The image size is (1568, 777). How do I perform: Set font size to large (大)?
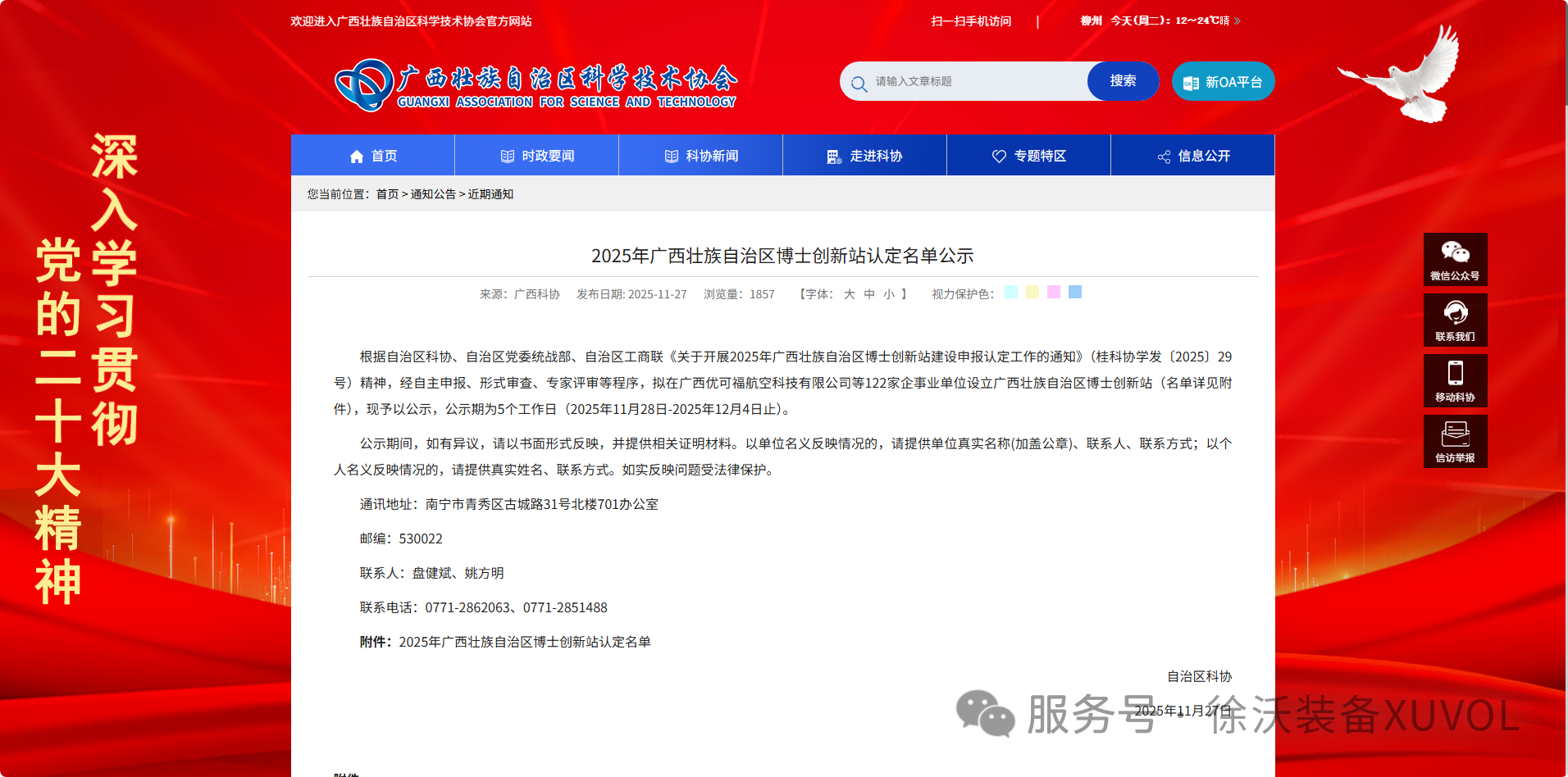click(849, 294)
